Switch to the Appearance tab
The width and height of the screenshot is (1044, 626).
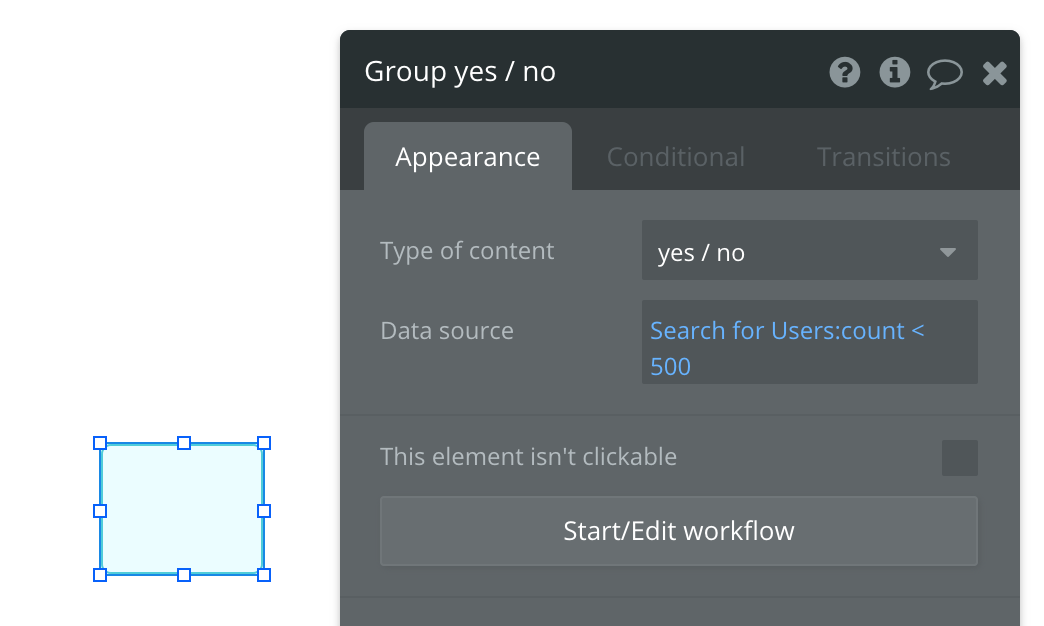467,157
